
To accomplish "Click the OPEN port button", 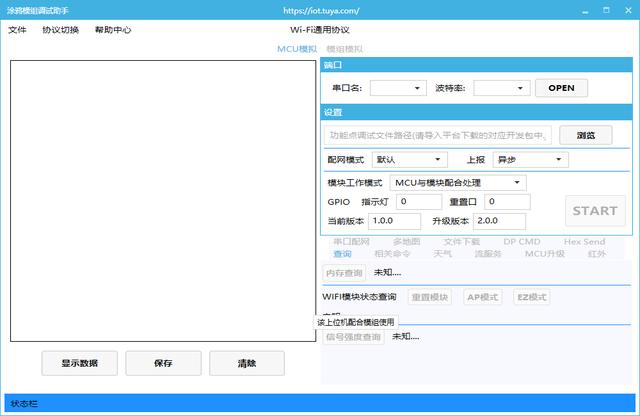I will (x=561, y=88).
